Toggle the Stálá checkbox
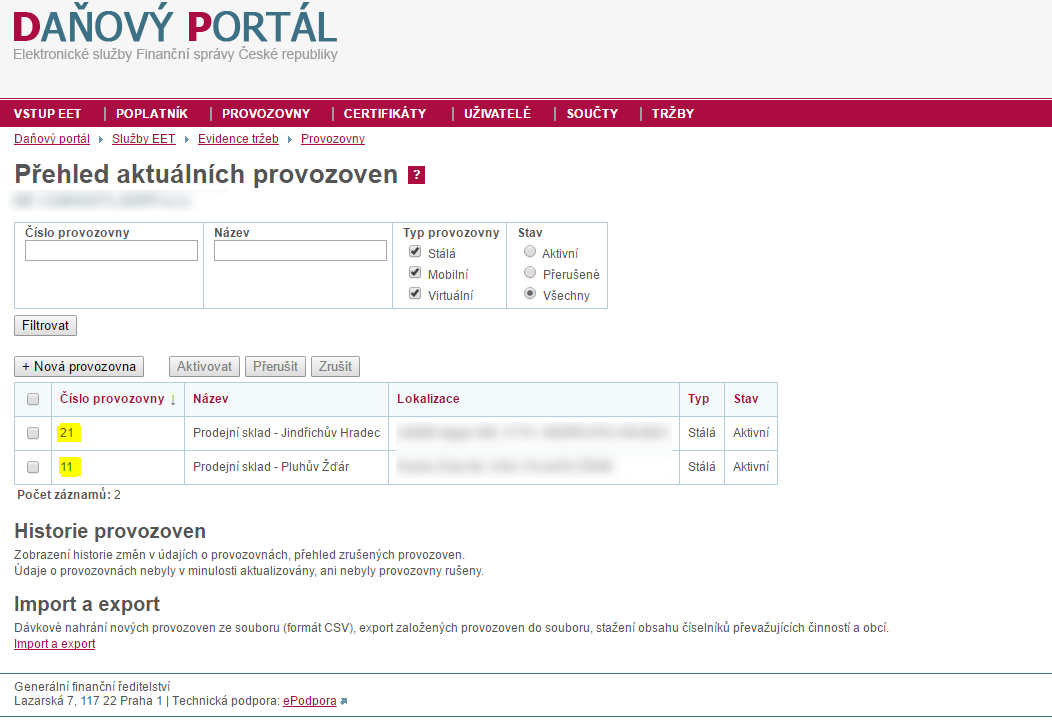 [x=415, y=252]
